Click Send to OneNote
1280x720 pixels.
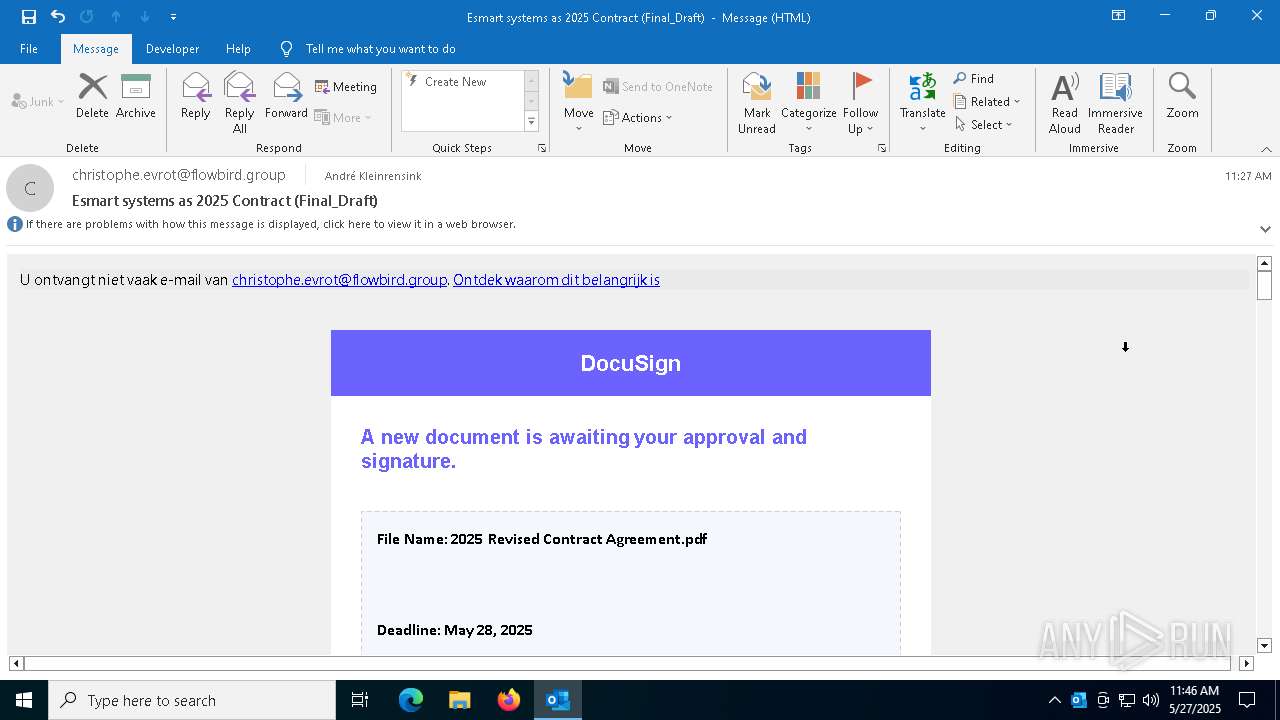[x=658, y=87]
